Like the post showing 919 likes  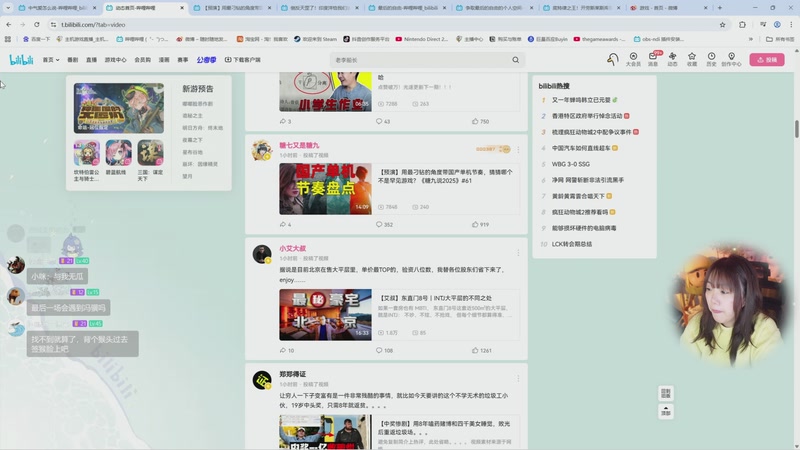tap(480, 224)
